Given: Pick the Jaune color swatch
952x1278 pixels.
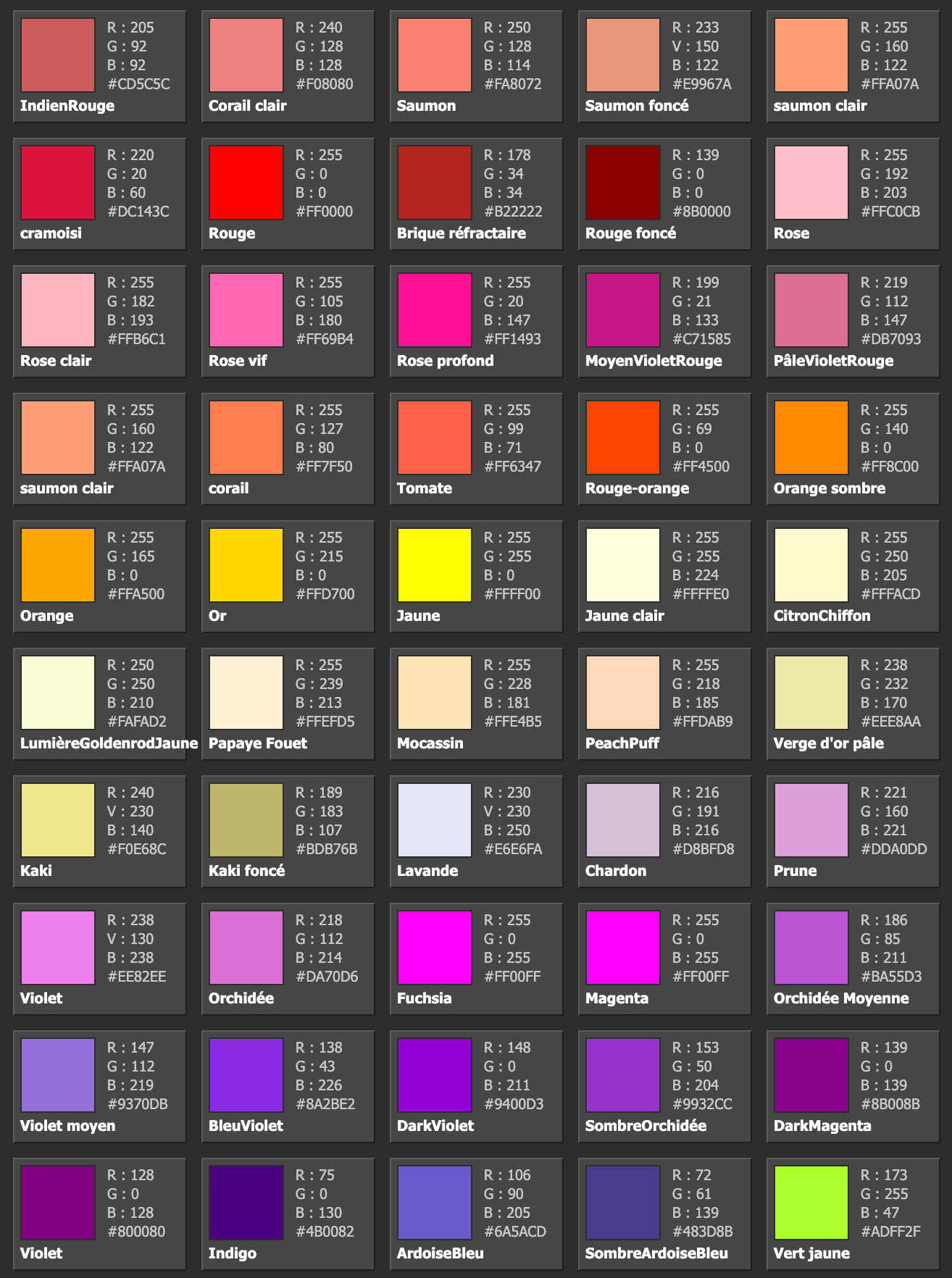Looking at the screenshot, I should [x=435, y=565].
